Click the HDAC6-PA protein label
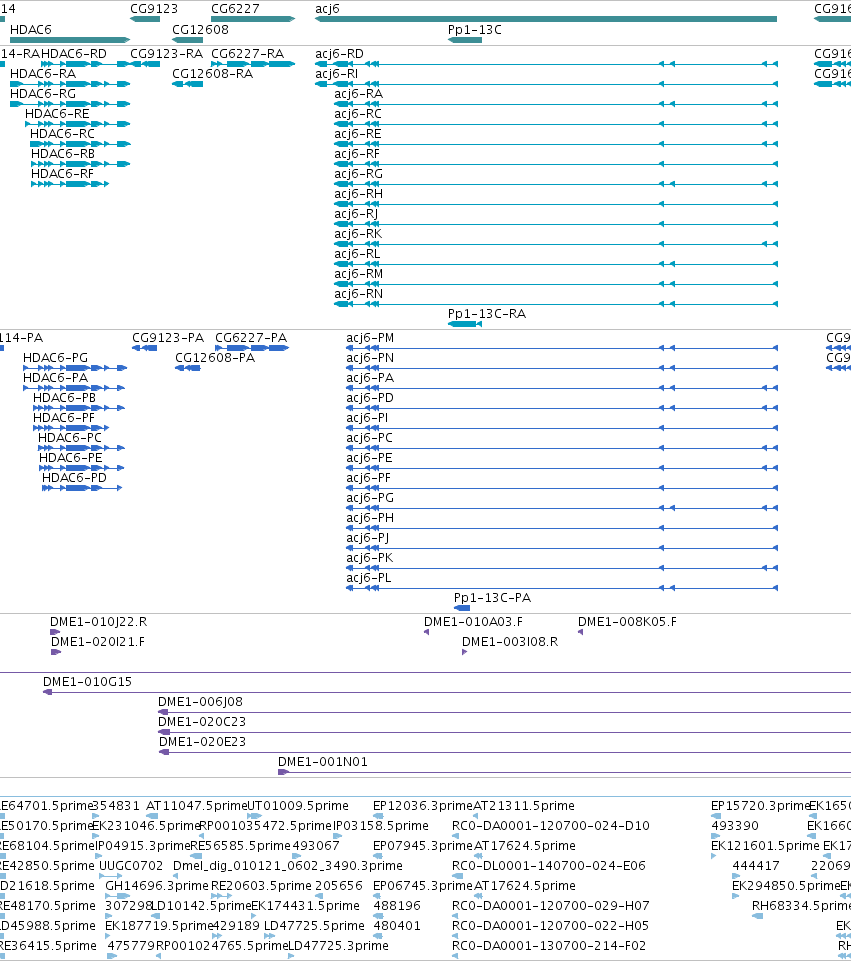Screen dimensions: 851x961 click(x=55, y=378)
